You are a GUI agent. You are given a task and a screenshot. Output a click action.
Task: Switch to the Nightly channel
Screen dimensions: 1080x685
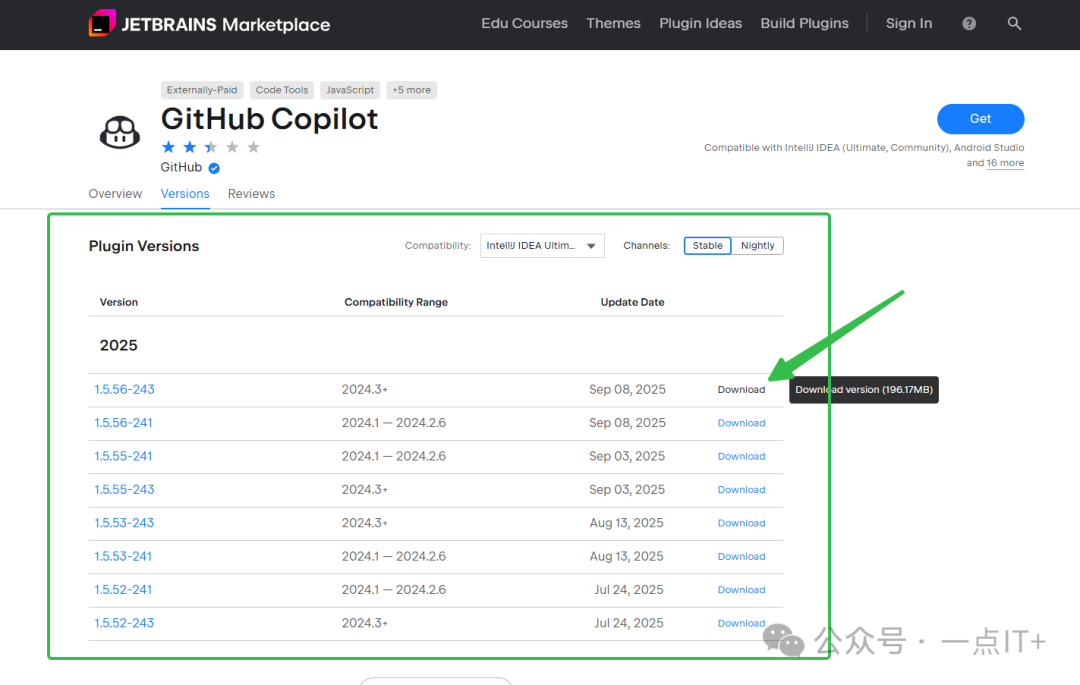758,246
